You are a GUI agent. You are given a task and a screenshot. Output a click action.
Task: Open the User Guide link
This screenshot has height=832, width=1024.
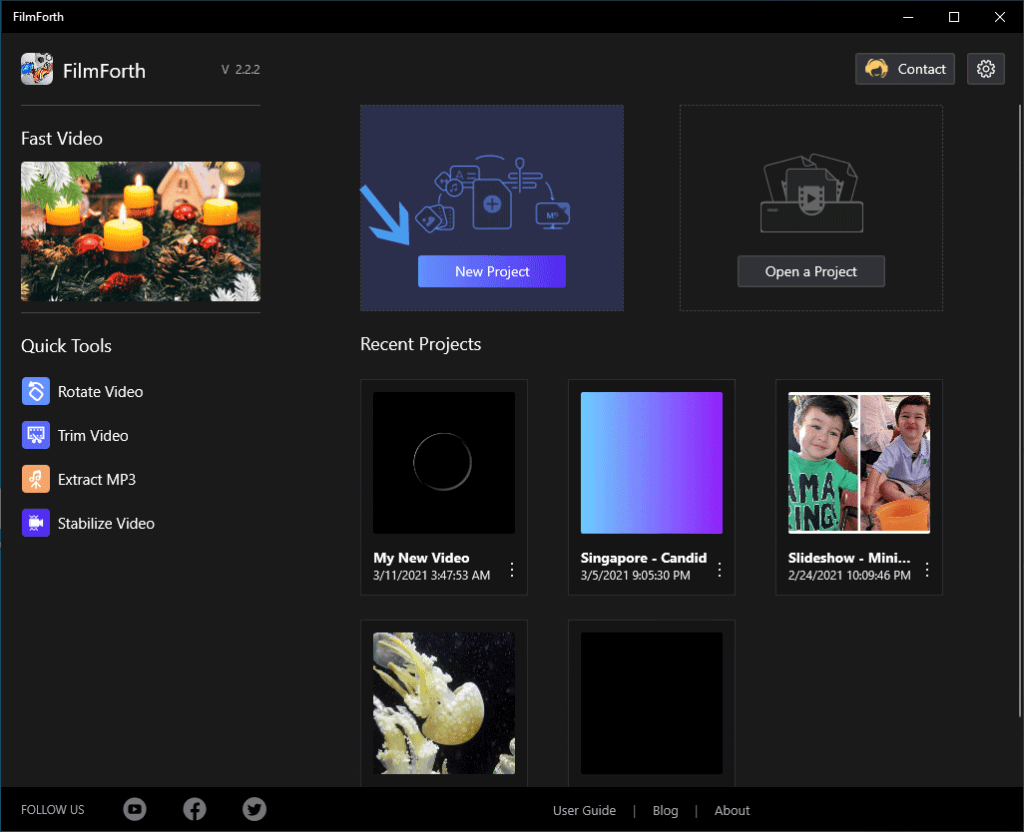pos(584,810)
